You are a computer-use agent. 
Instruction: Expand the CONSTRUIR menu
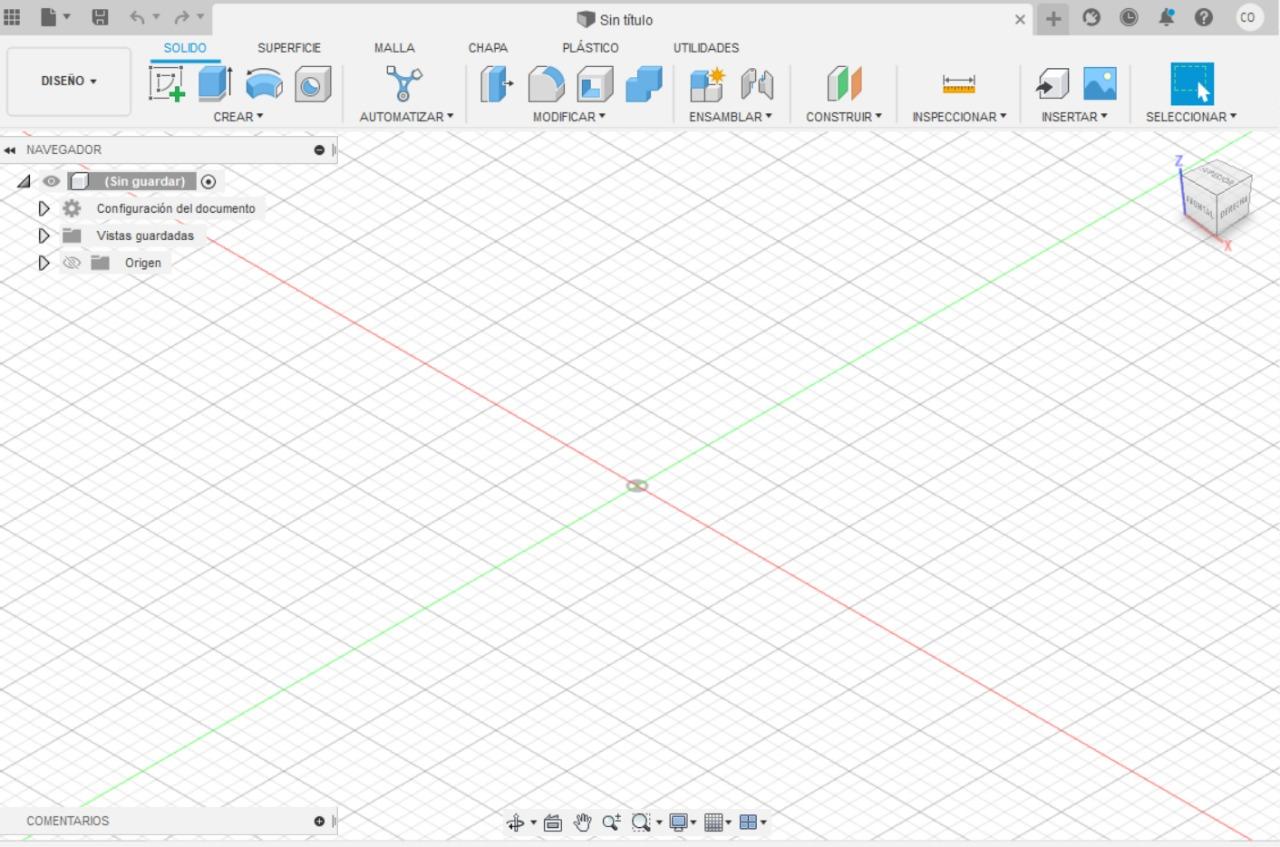pos(844,117)
